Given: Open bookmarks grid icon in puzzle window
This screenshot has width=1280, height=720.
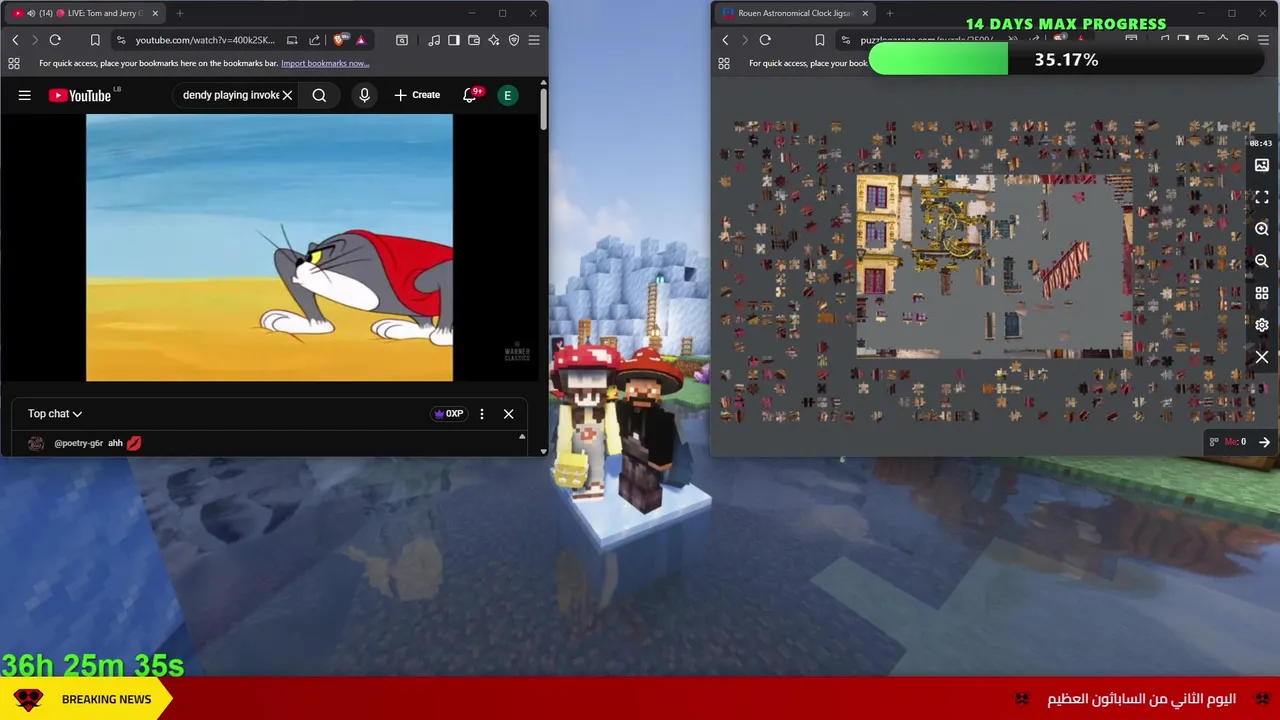Looking at the screenshot, I should tap(724, 63).
